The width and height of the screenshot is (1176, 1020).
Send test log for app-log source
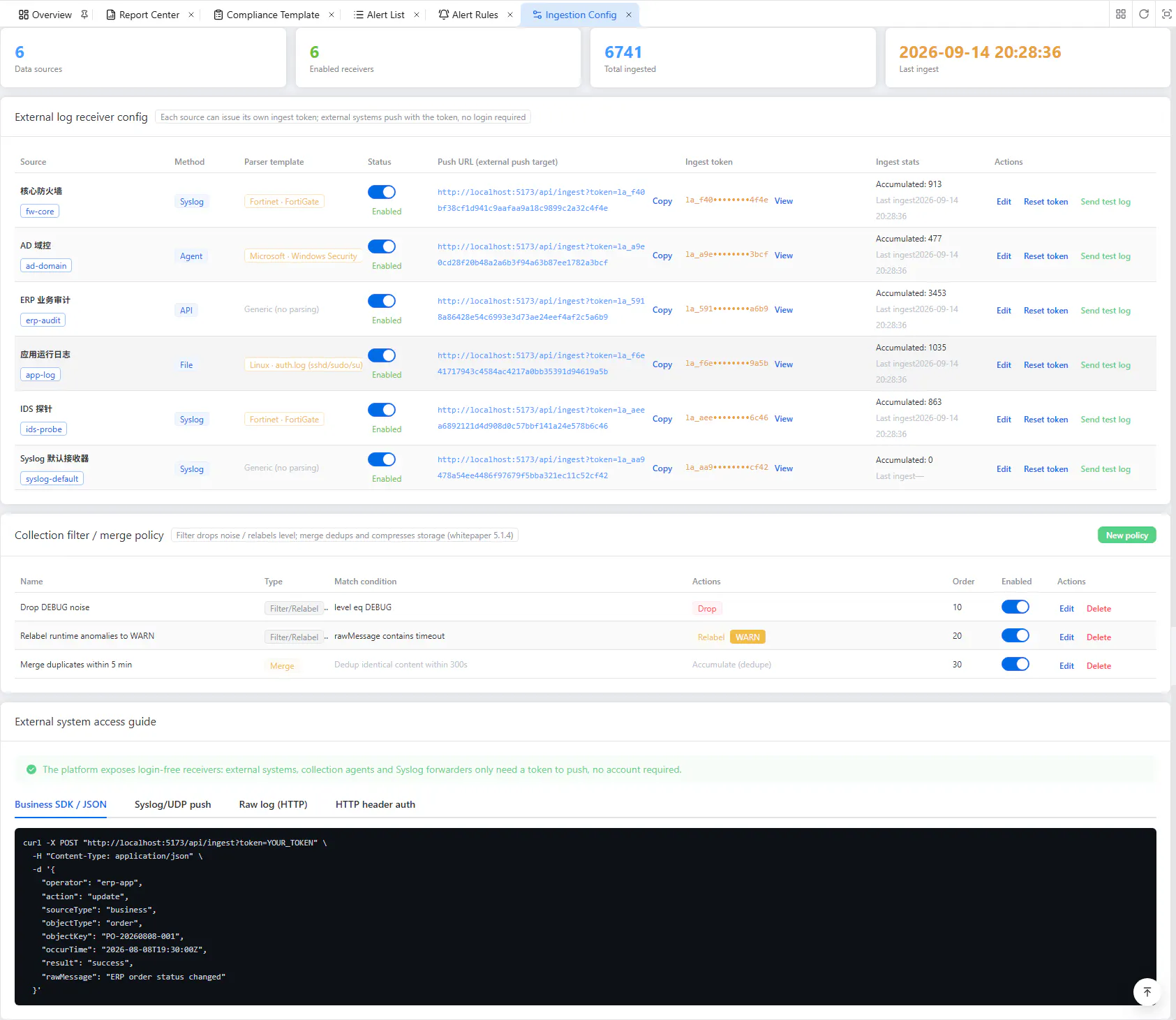[1106, 365]
